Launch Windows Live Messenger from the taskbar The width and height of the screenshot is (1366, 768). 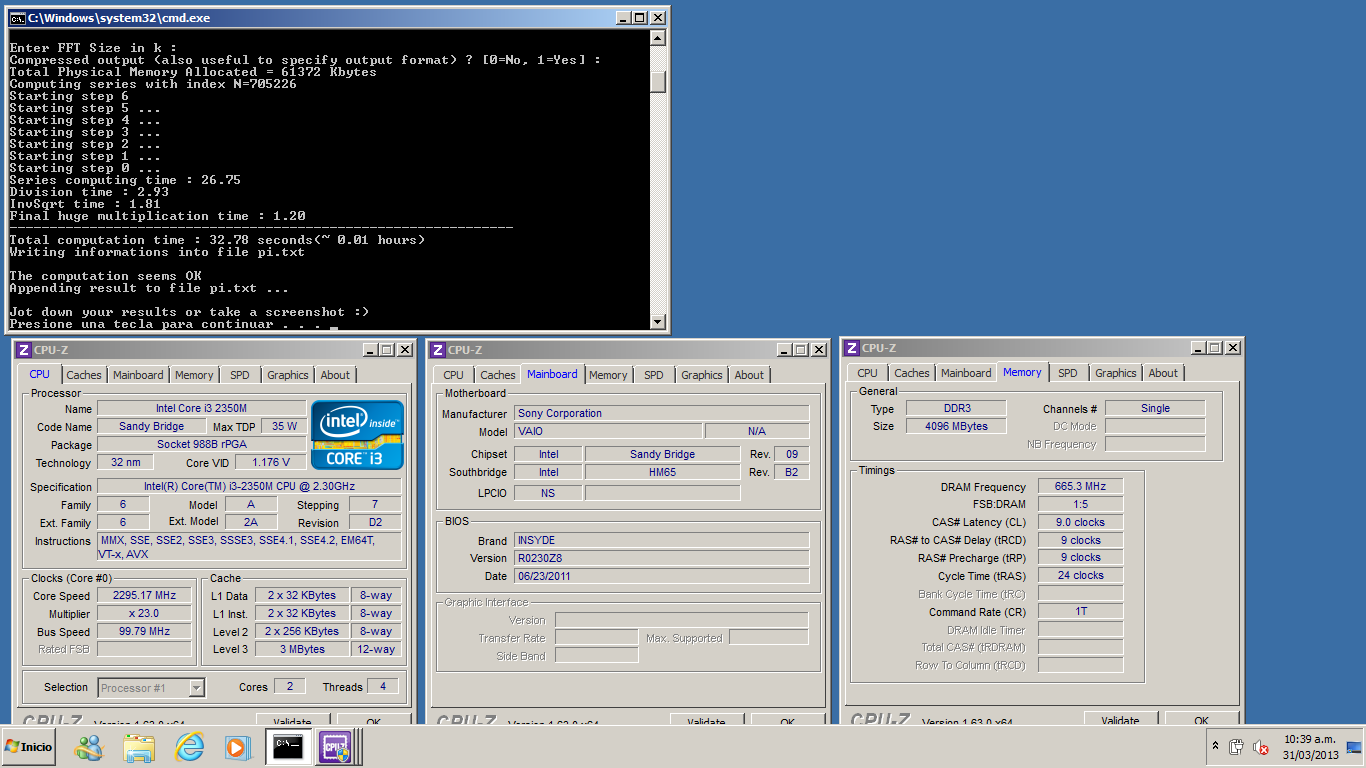pos(89,747)
